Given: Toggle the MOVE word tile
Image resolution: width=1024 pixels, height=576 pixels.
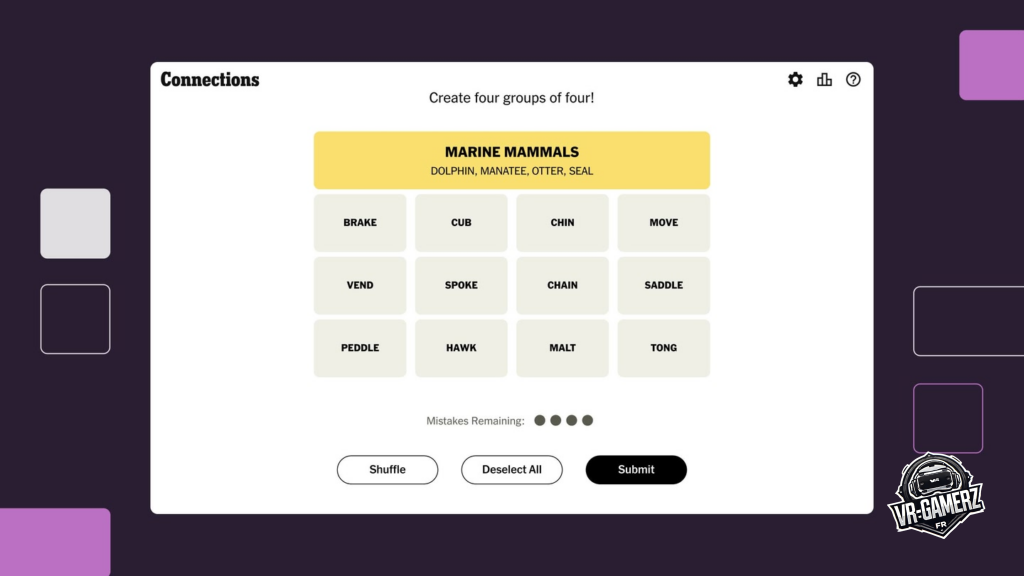Looking at the screenshot, I should point(663,223).
